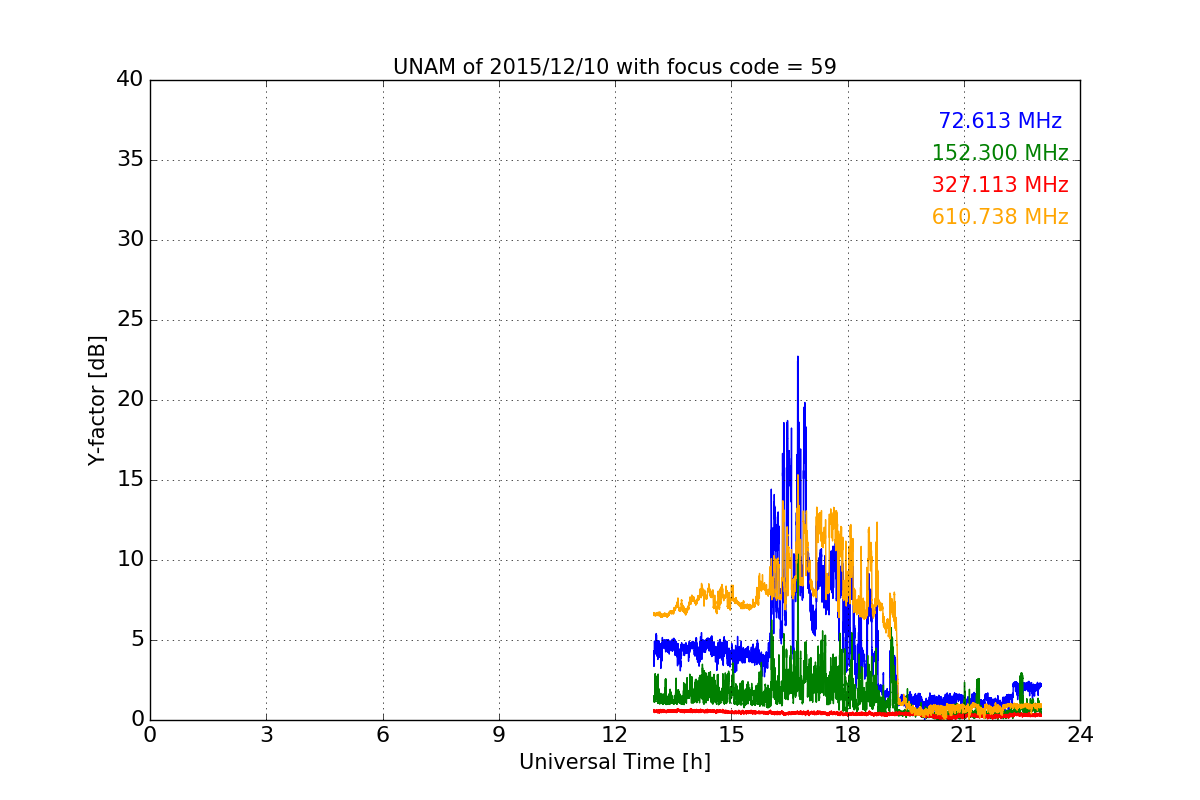Viewport: 1200px width, 800px height.
Task: Click the 'Y-factor [dB]' axis label
Action: [x=97, y=400]
